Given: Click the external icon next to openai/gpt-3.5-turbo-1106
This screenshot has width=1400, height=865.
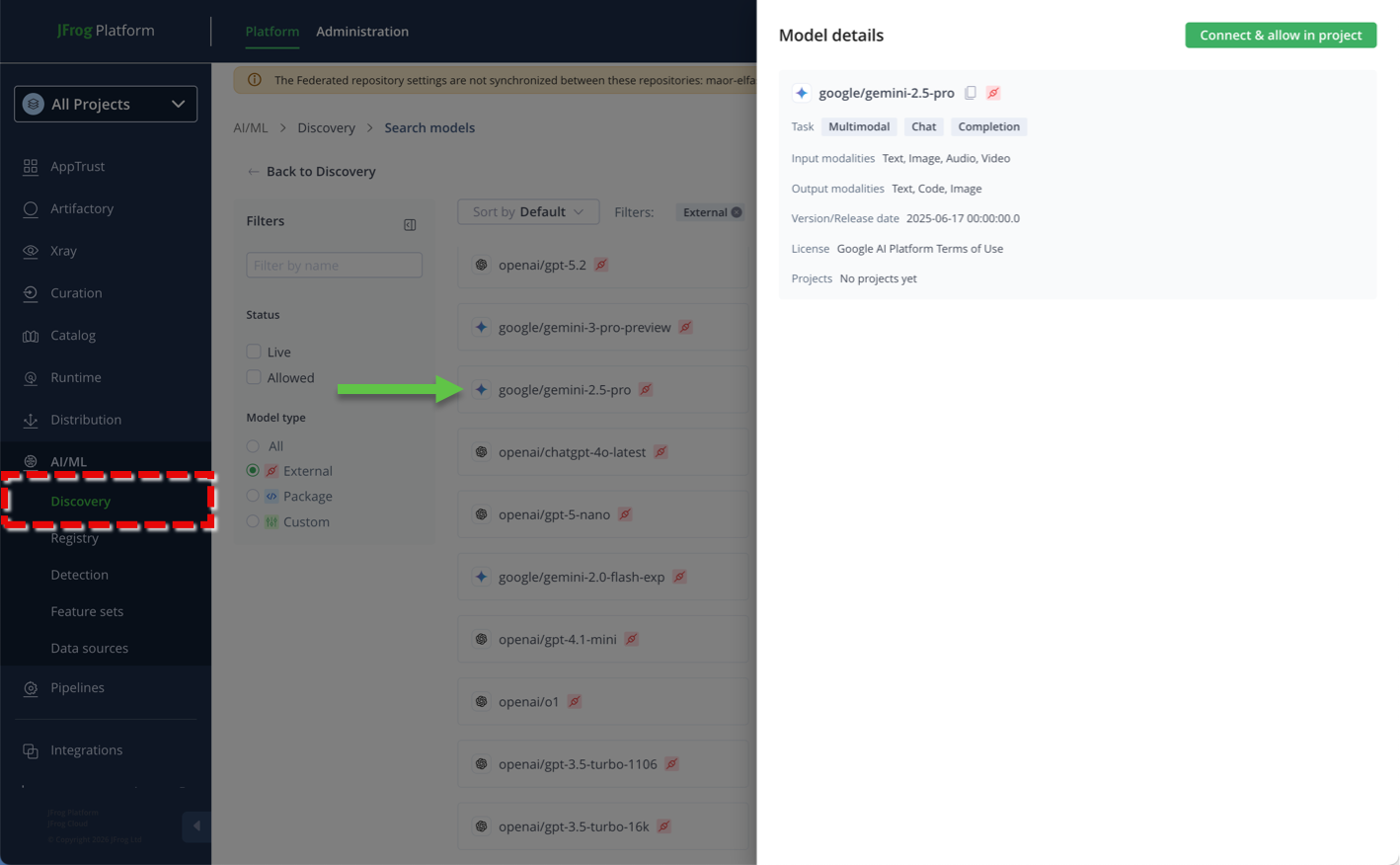Looking at the screenshot, I should click(x=671, y=764).
